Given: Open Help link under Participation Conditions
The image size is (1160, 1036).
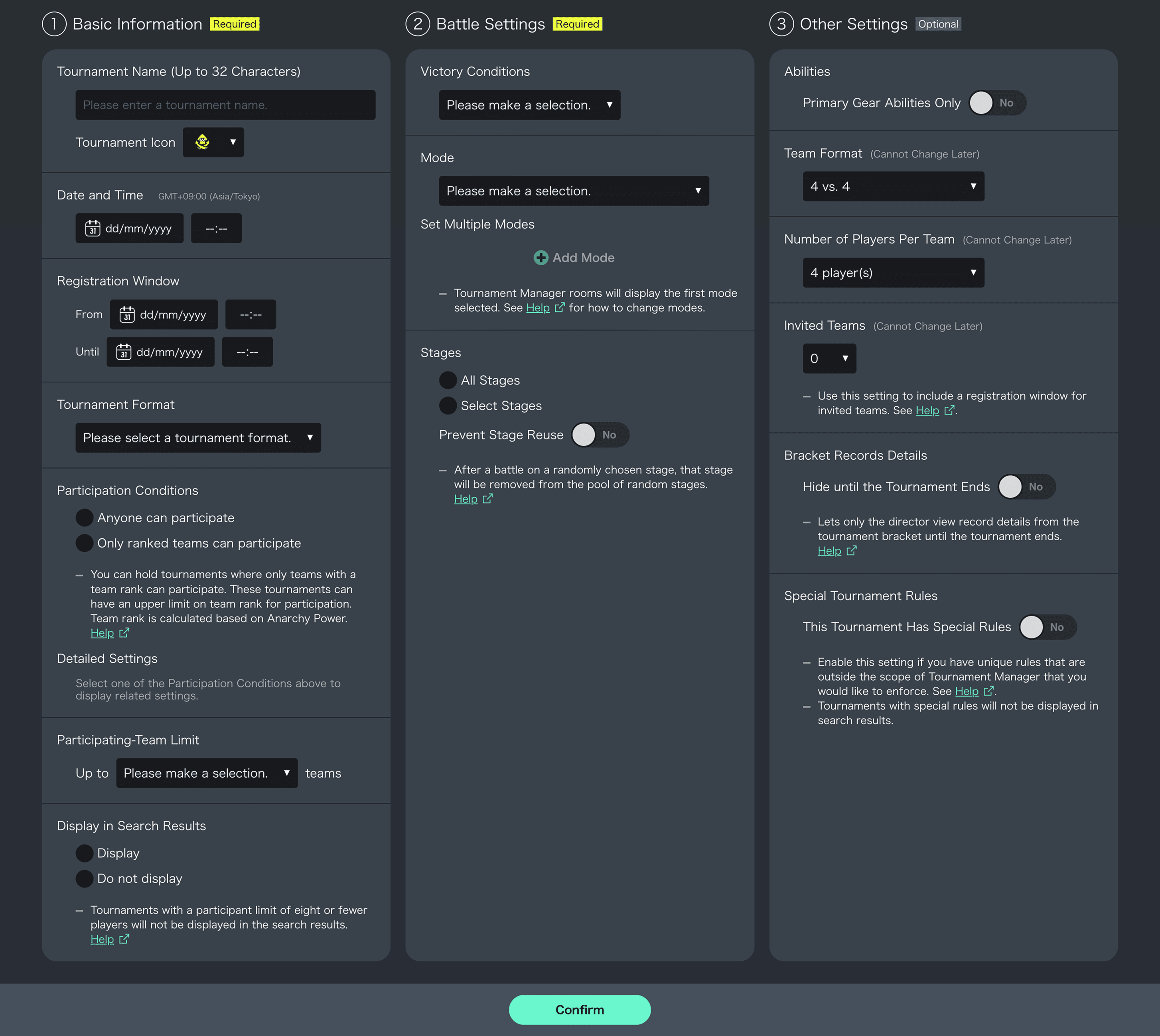Looking at the screenshot, I should (102, 634).
